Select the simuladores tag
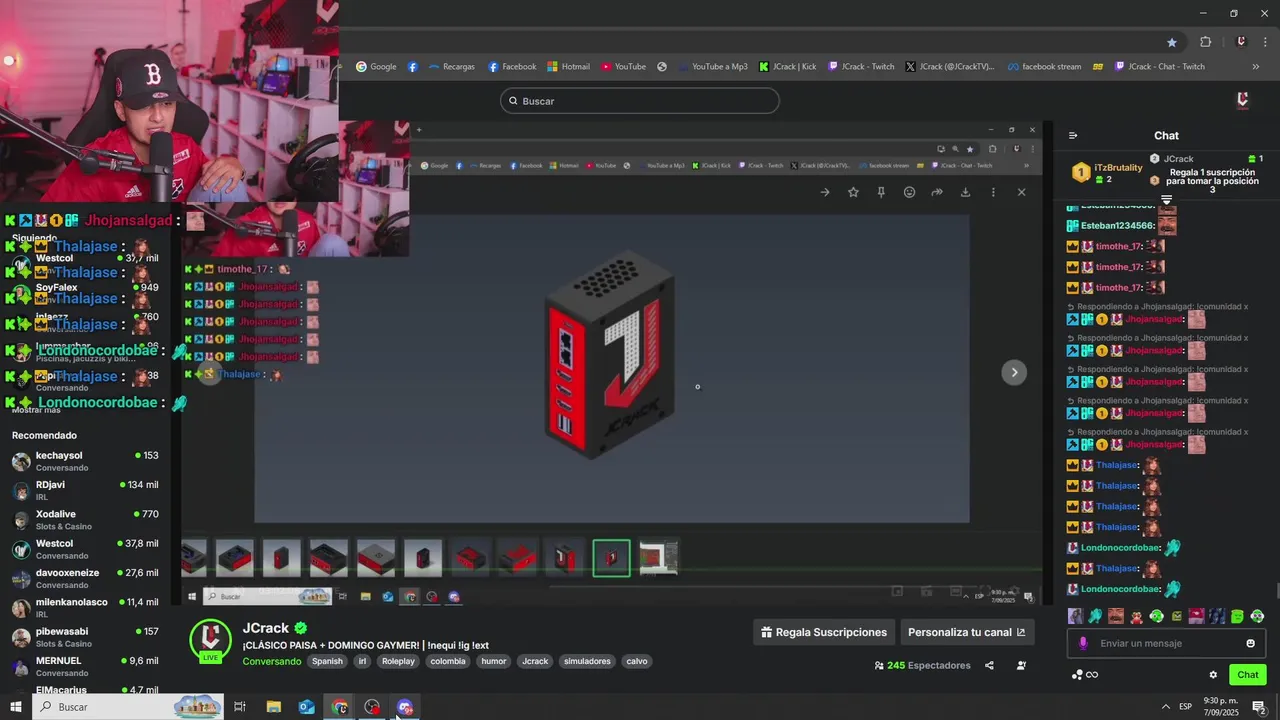 [587, 661]
